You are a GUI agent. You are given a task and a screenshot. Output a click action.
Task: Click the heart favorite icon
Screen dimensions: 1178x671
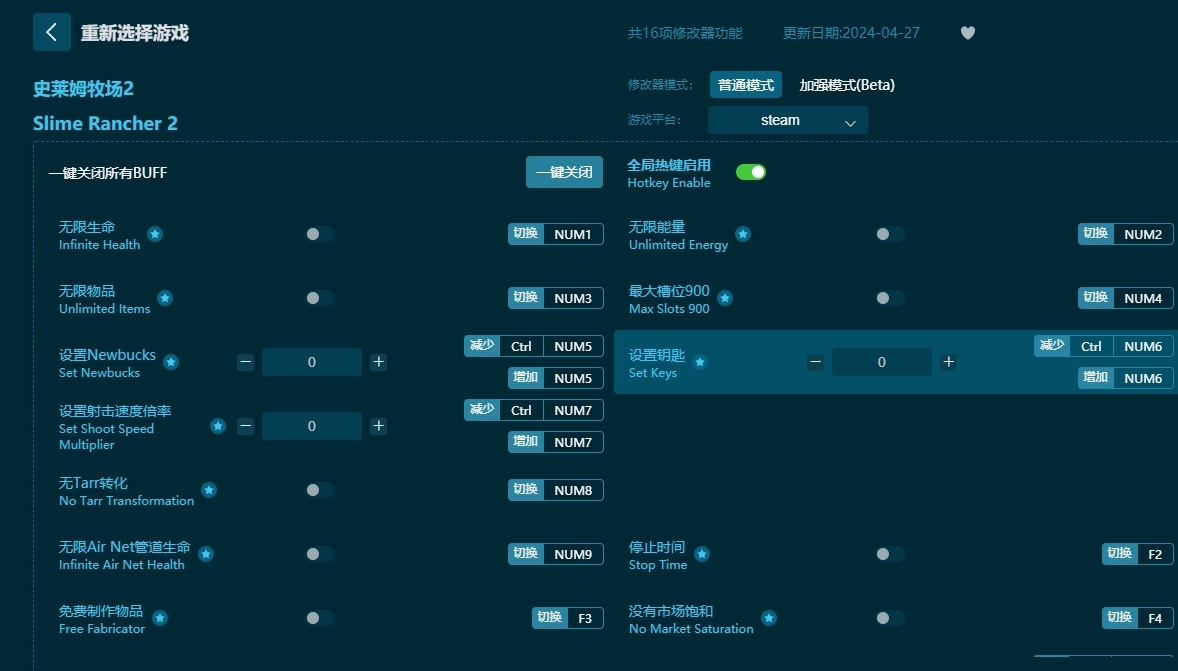tap(967, 32)
